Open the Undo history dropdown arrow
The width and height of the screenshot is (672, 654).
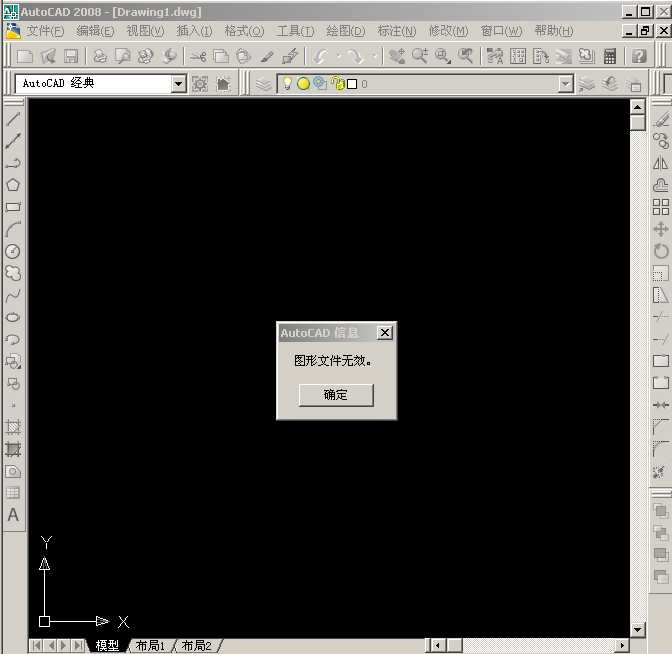(x=339, y=56)
